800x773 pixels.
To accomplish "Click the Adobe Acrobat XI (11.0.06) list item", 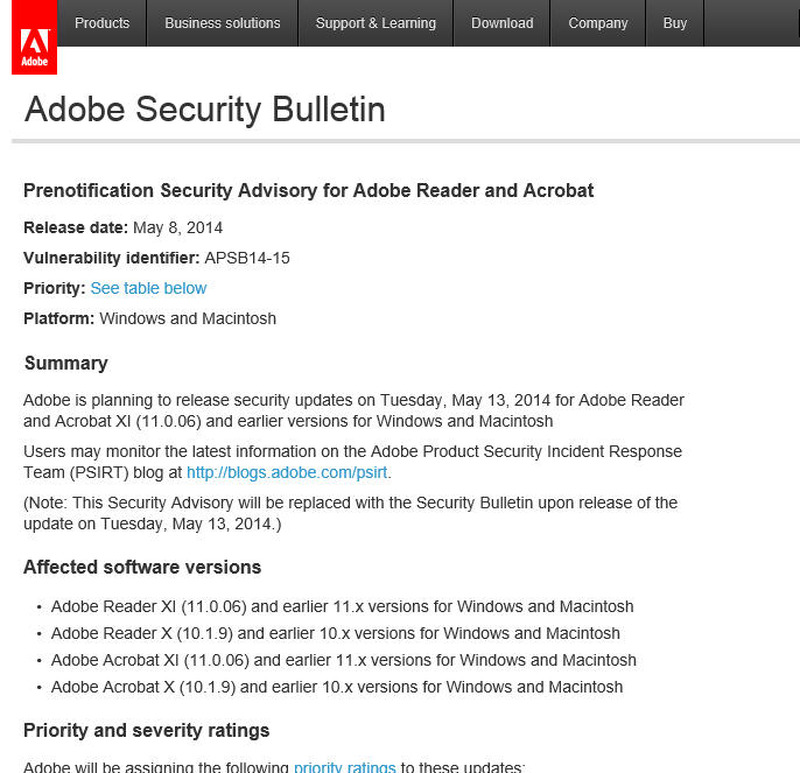I will (343, 660).
